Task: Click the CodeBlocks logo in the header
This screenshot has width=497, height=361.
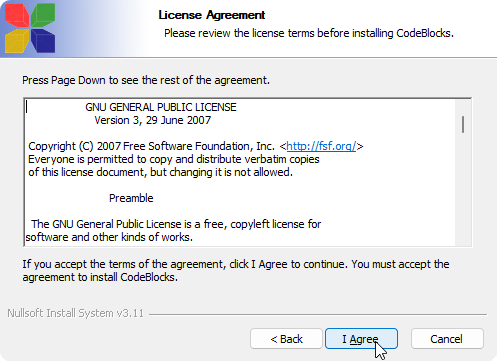Action: point(30,28)
